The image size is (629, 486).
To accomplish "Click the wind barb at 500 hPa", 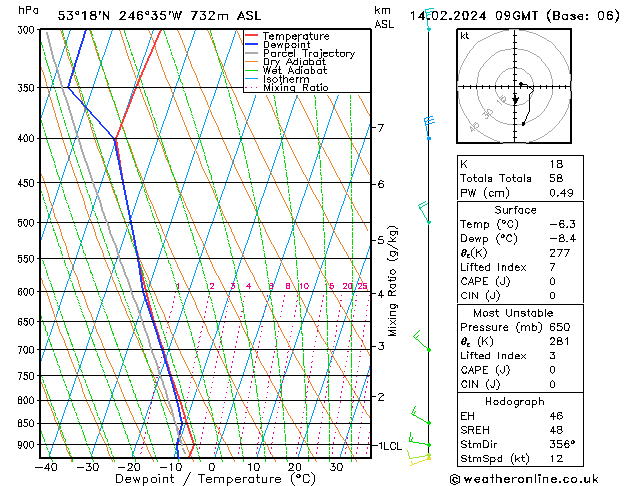I will click(424, 213).
